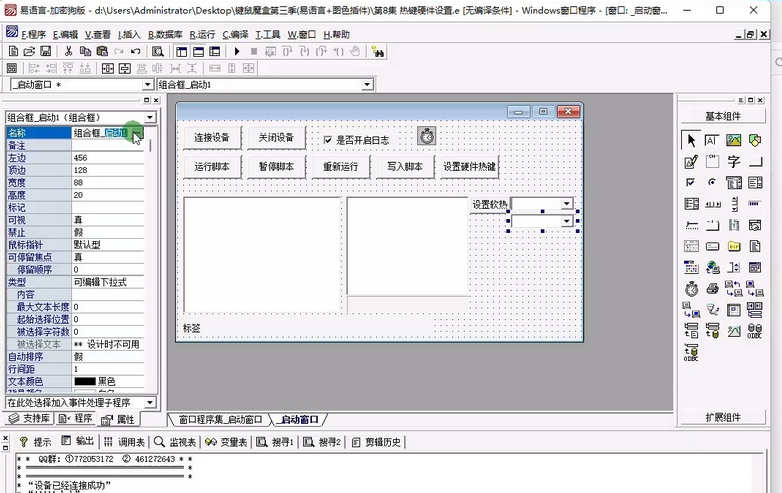Screen dimensions: 782x493
Task: Click the 类型 value 可编辑下拉式
Action: click(108, 282)
